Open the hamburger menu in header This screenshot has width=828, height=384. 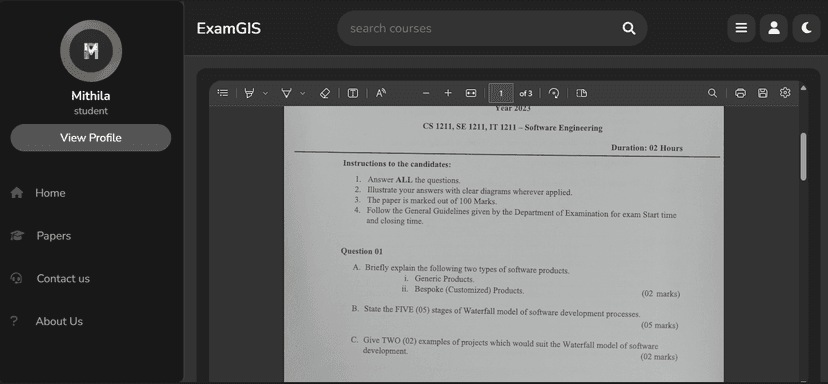pyautogui.click(x=741, y=28)
